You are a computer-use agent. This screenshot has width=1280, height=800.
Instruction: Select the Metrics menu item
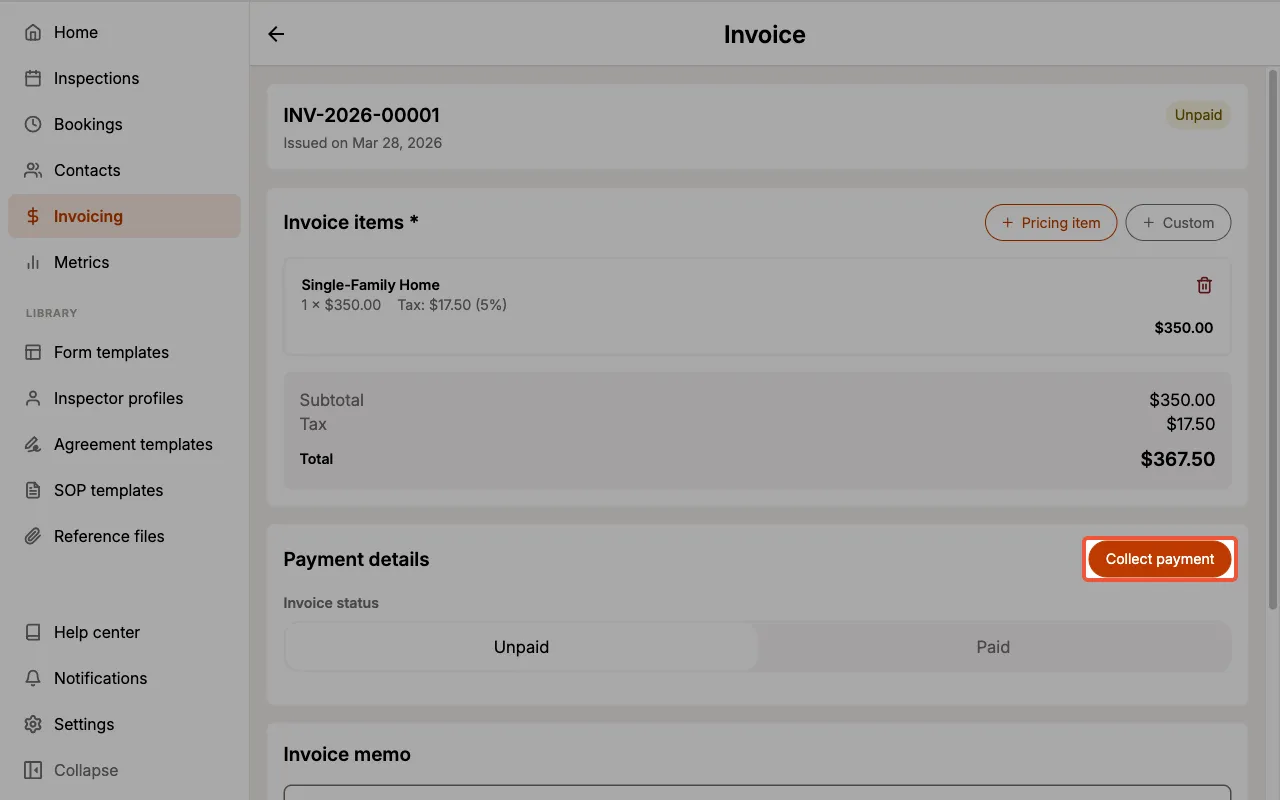coord(124,262)
